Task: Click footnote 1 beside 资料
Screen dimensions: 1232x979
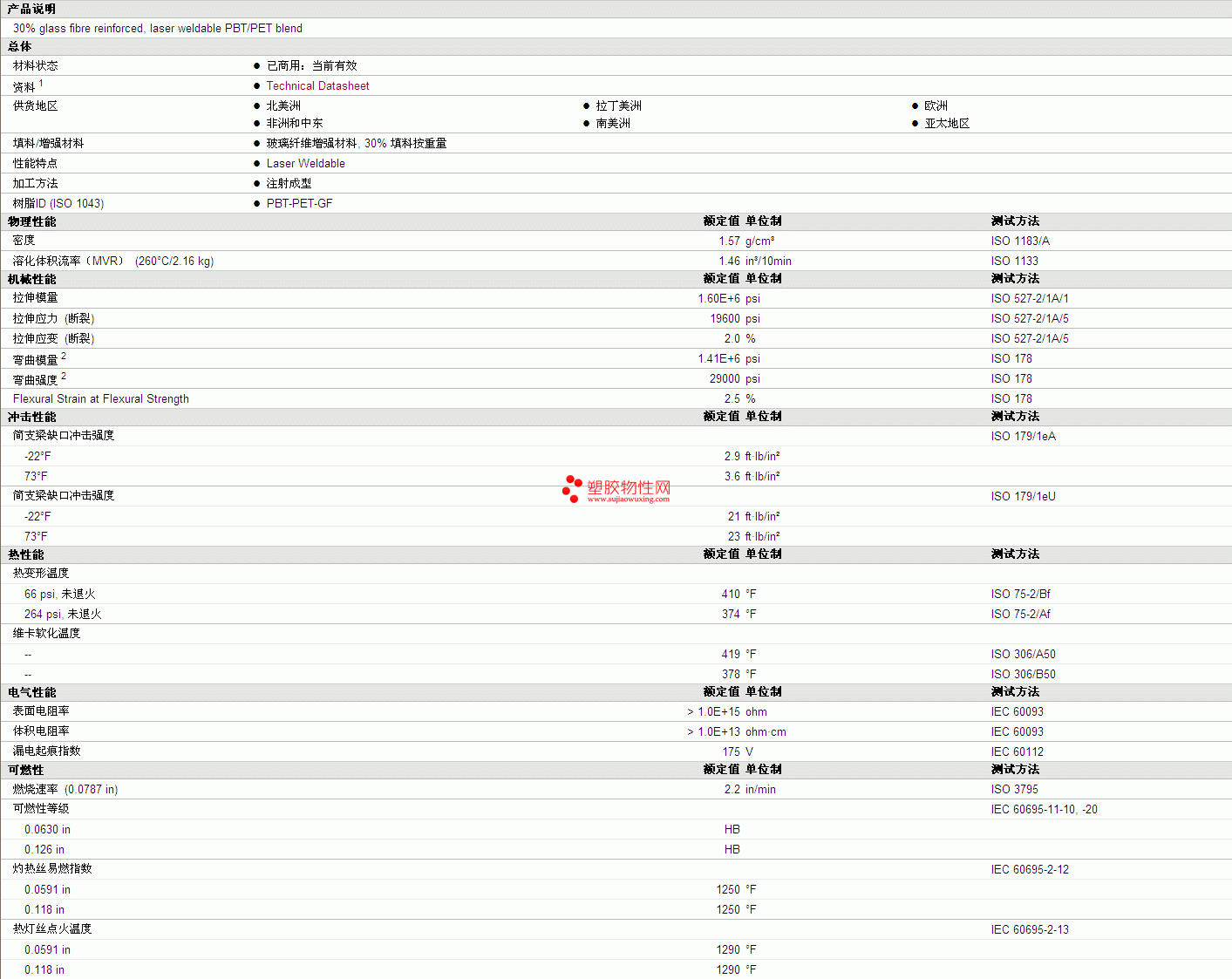Action: pyautogui.click(x=41, y=84)
